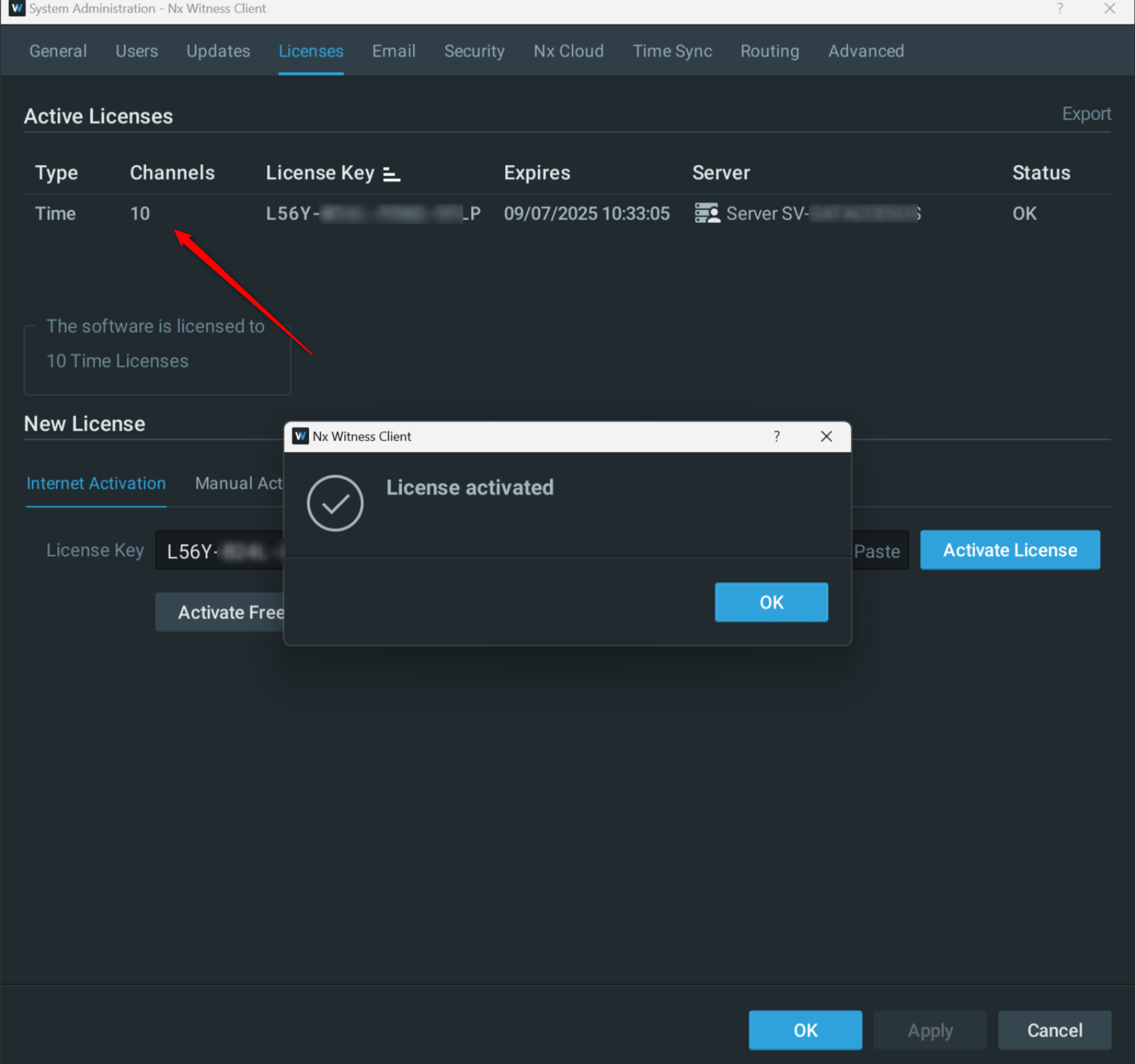Select the Advanced tab
The image size is (1135, 1064).
[x=865, y=51]
